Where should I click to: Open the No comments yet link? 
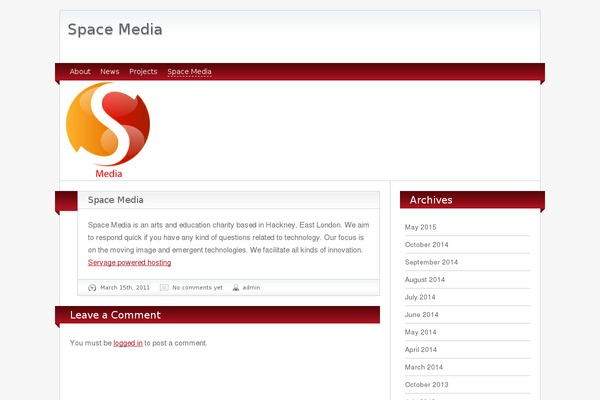197,287
